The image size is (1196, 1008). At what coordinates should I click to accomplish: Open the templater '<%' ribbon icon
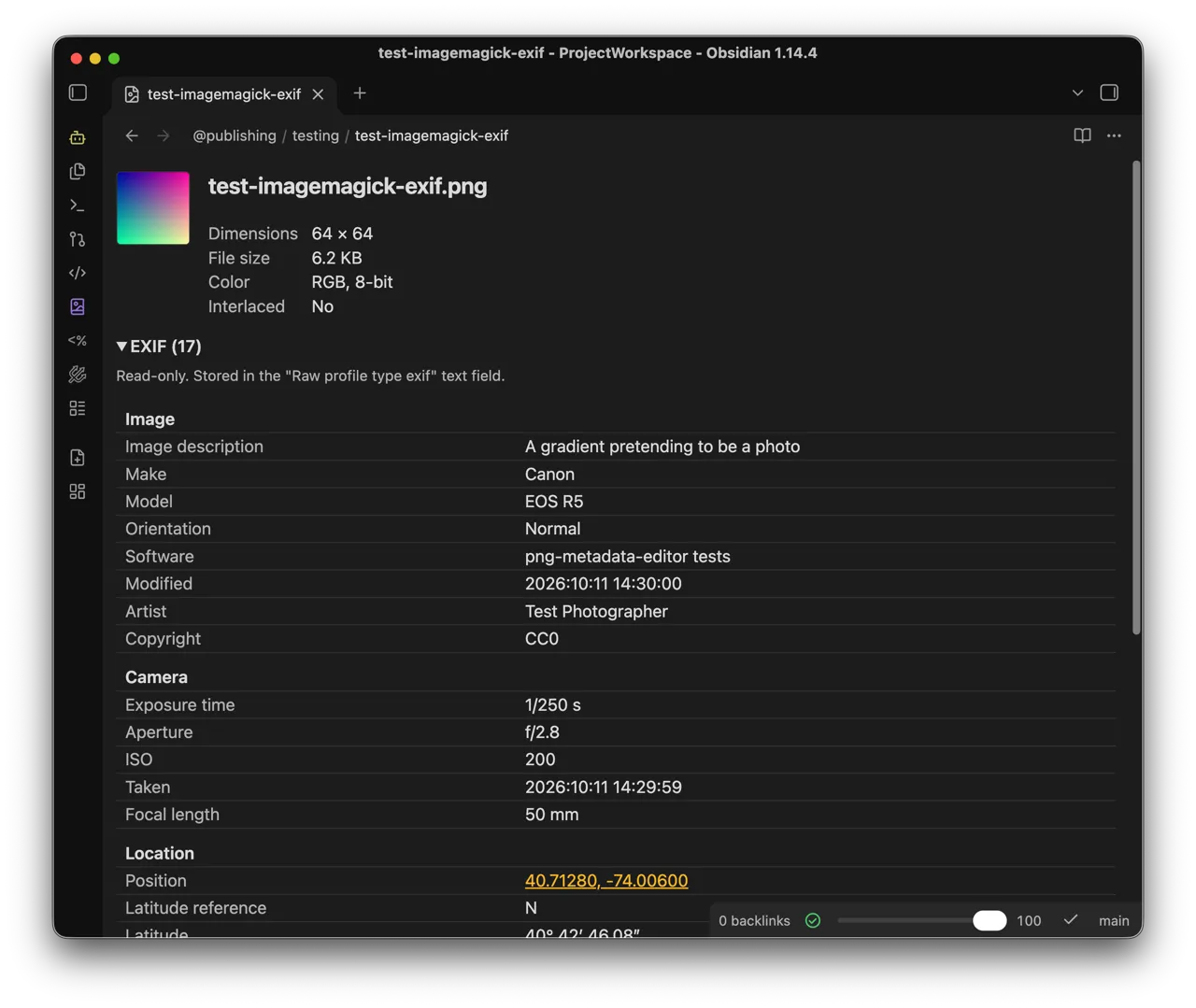[78, 340]
